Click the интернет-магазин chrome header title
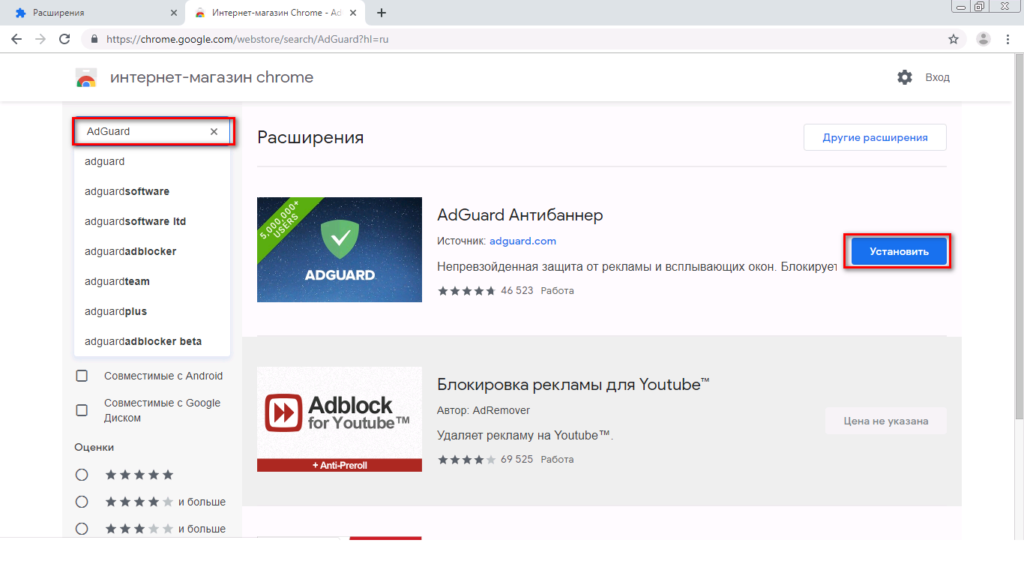The width and height of the screenshot is (1024, 576). pos(212,77)
